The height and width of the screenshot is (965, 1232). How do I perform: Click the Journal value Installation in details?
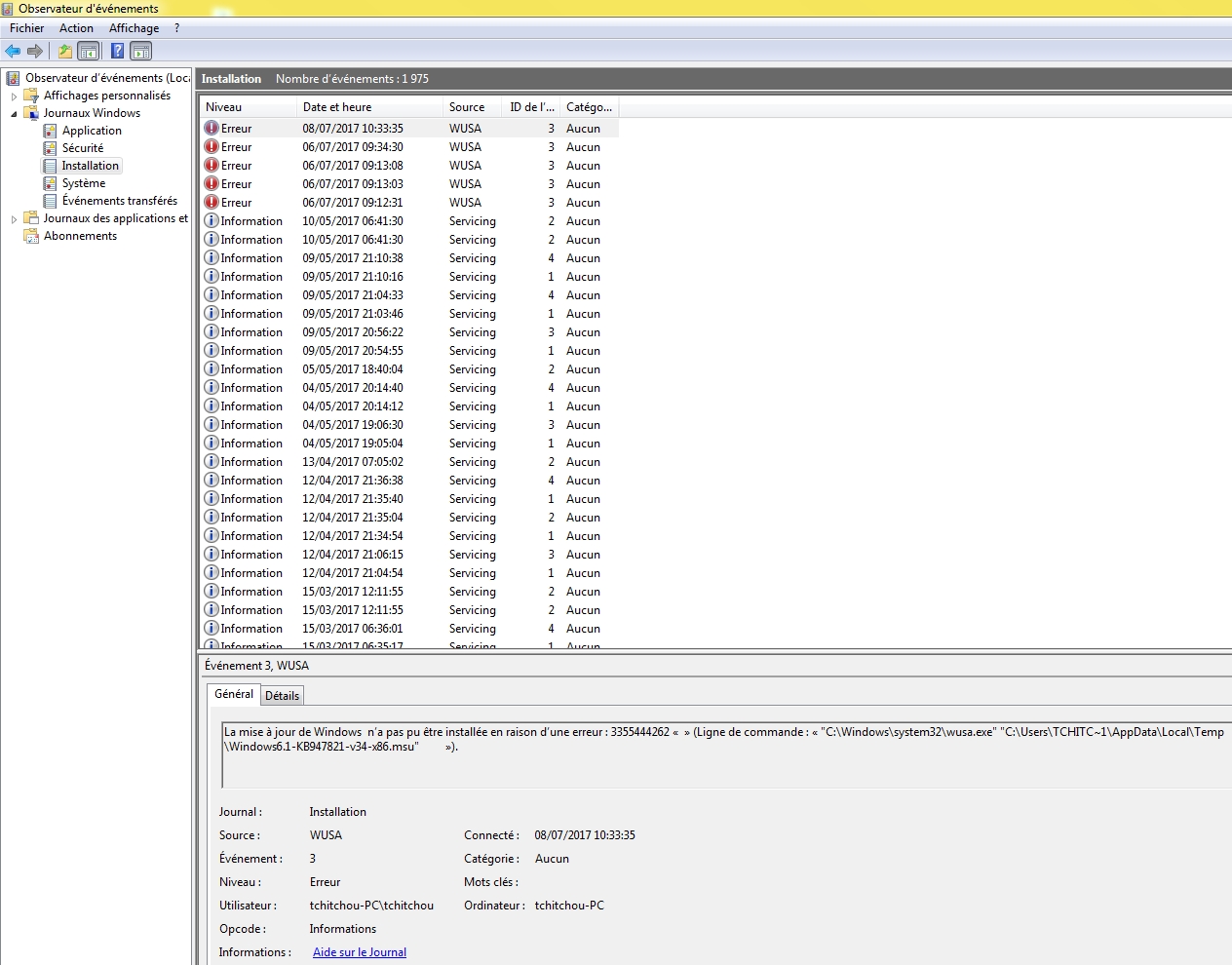coord(338,812)
